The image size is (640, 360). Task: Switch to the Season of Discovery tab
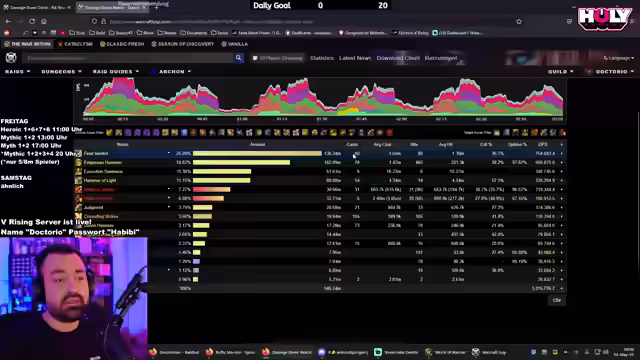182,44
